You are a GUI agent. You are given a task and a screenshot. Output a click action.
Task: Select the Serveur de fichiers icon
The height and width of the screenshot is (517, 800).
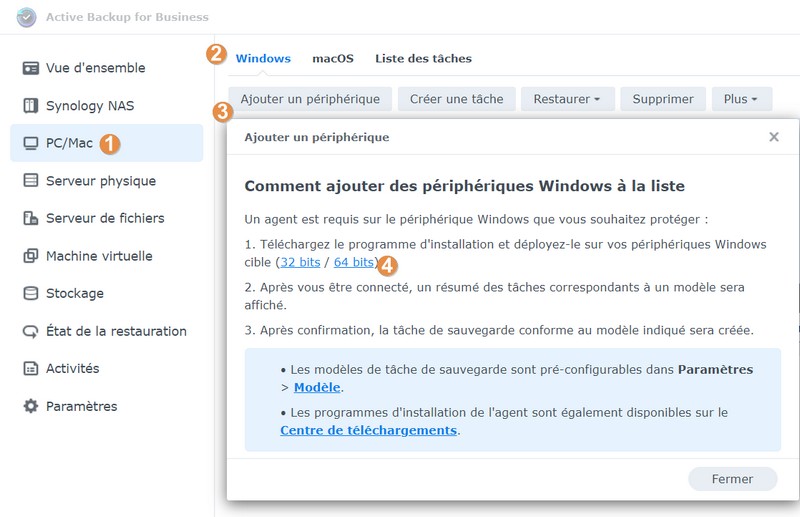[x=30, y=218]
